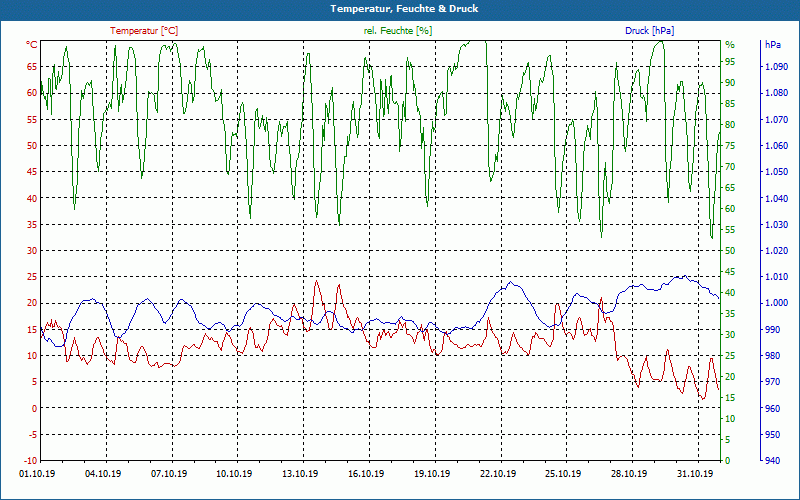Viewport: 800px width, 500px height.
Task: Click pressure axis value '1.000'
Action: tap(776, 303)
